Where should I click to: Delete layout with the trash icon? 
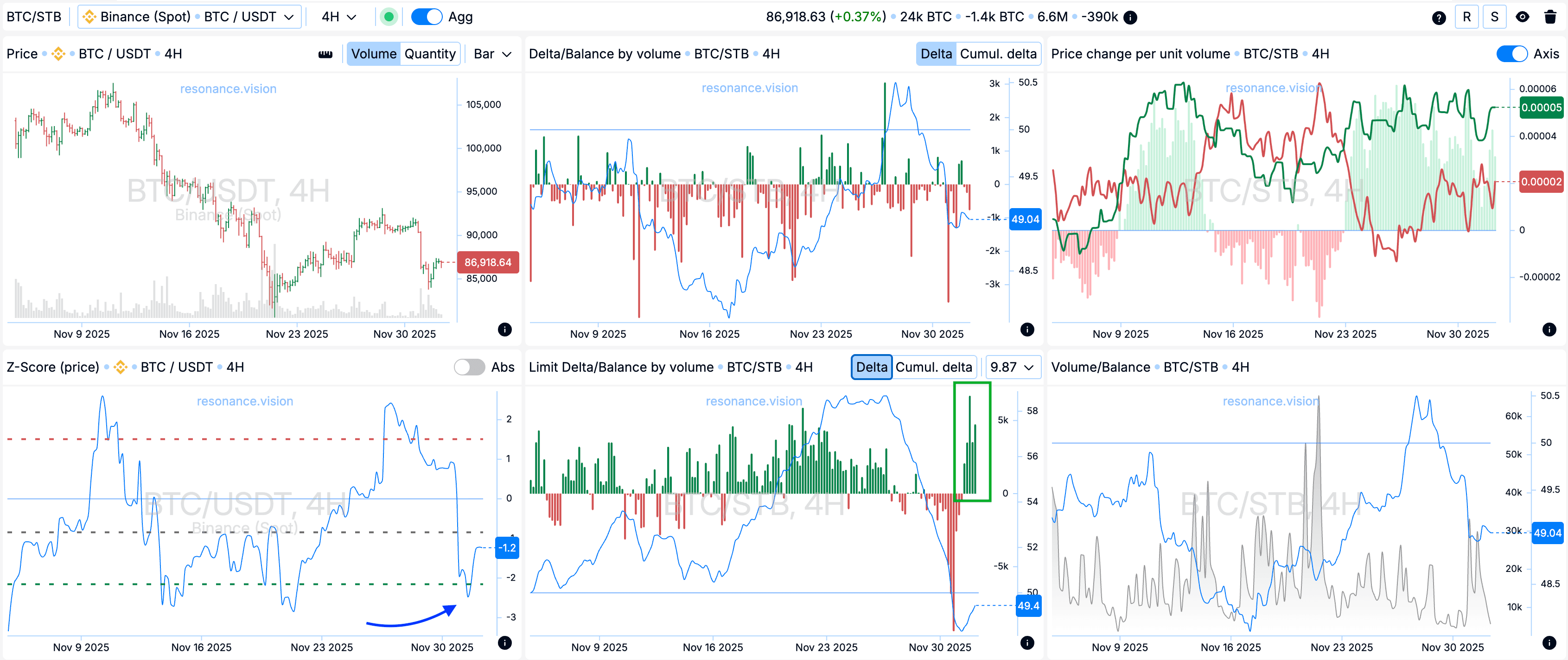pyautogui.click(x=1550, y=17)
